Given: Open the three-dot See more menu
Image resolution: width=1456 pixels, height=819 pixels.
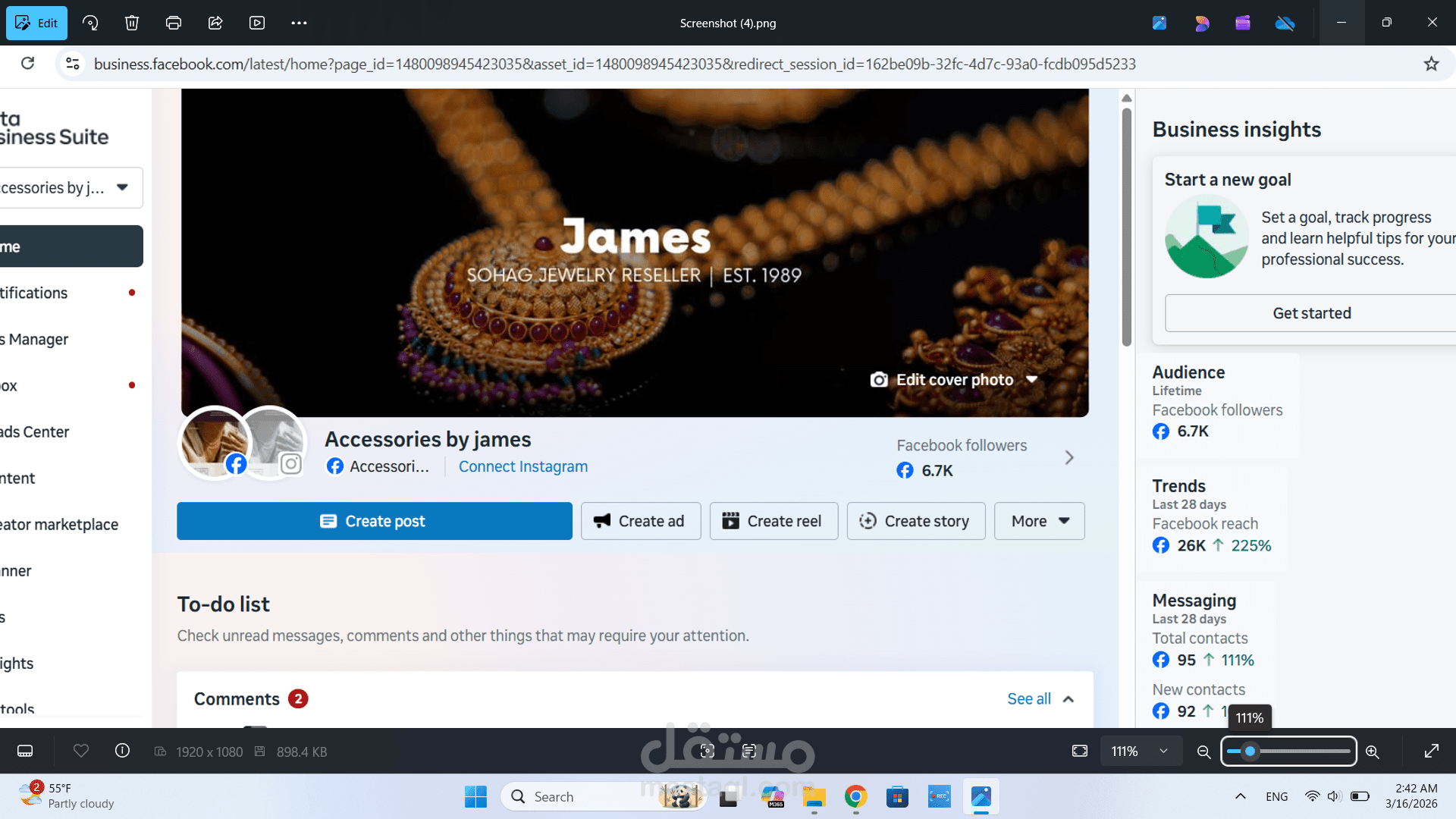Looking at the screenshot, I should 299,23.
